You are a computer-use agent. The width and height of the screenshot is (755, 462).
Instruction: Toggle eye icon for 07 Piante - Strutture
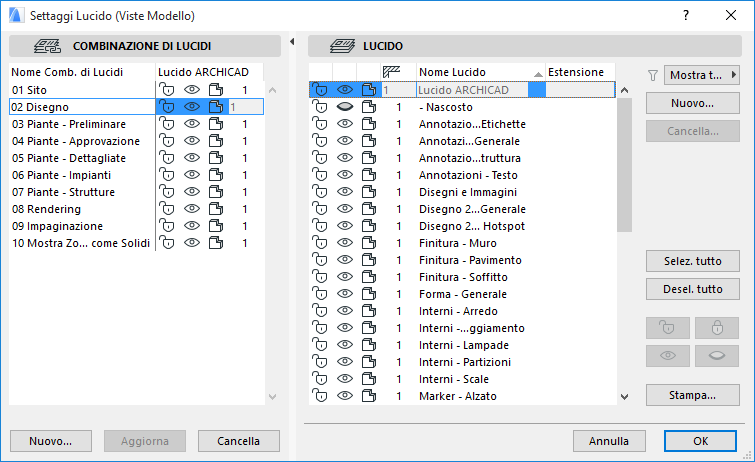coord(192,192)
